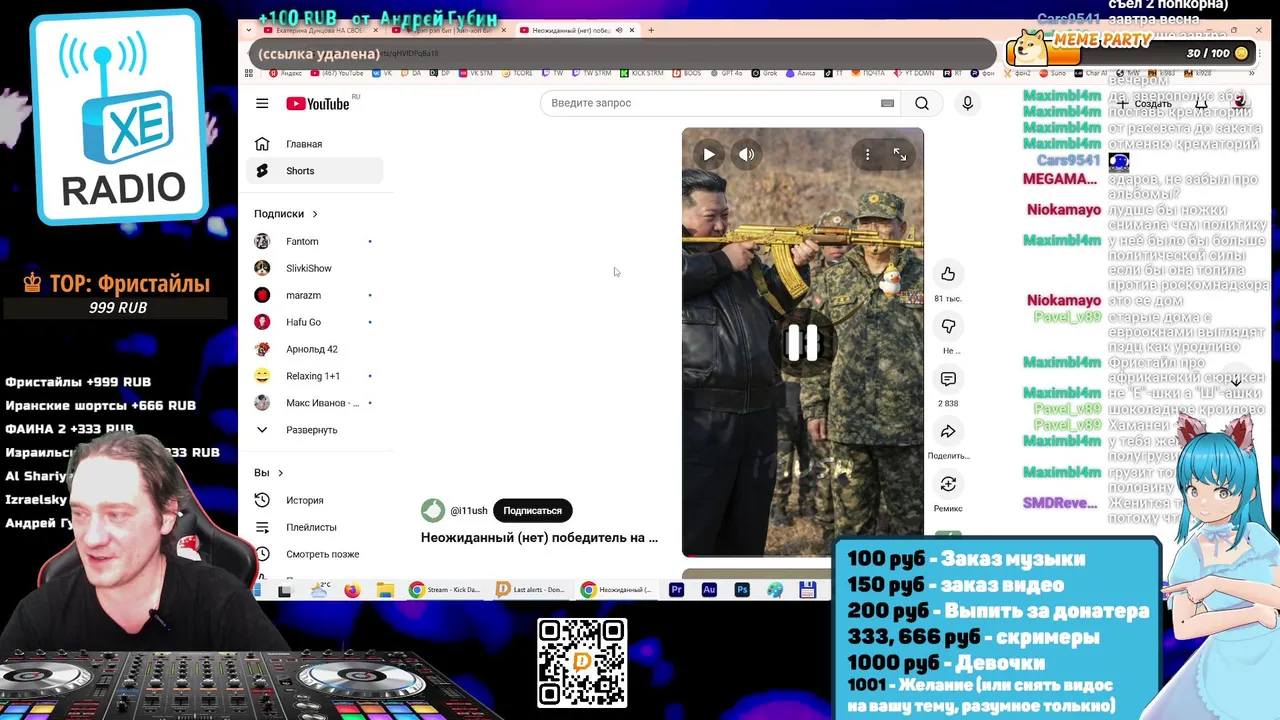Open the Relaxing 1+1 channel
Viewport: 1280px width, 720px height.
click(315, 376)
